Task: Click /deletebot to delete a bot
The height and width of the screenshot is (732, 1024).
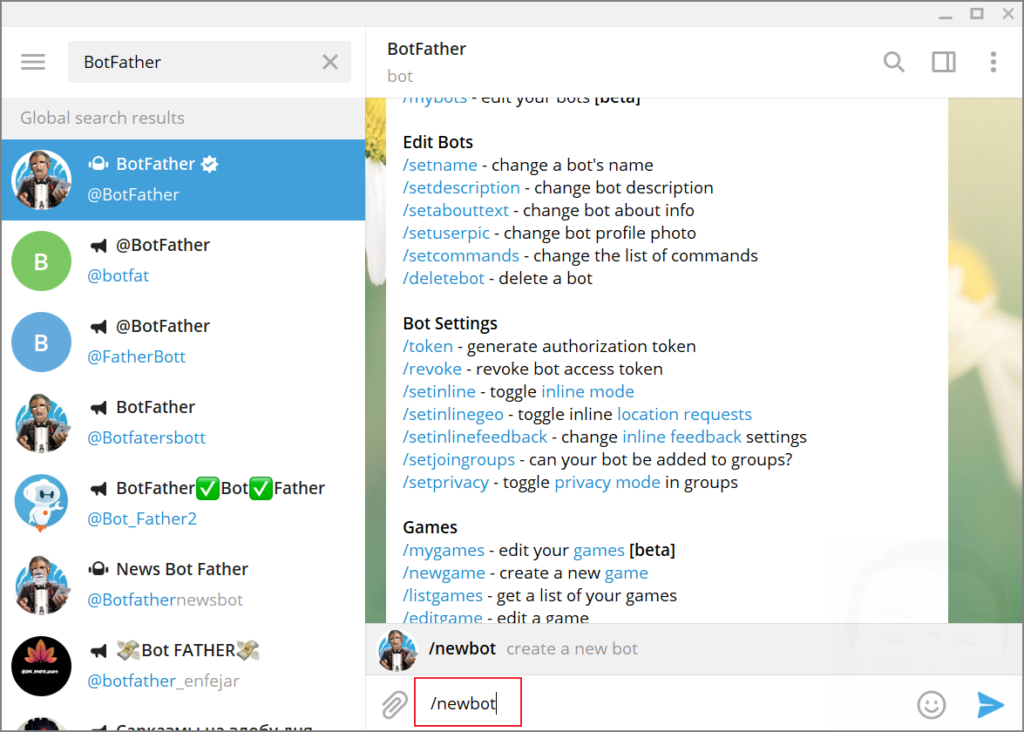Action: pos(443,278)
